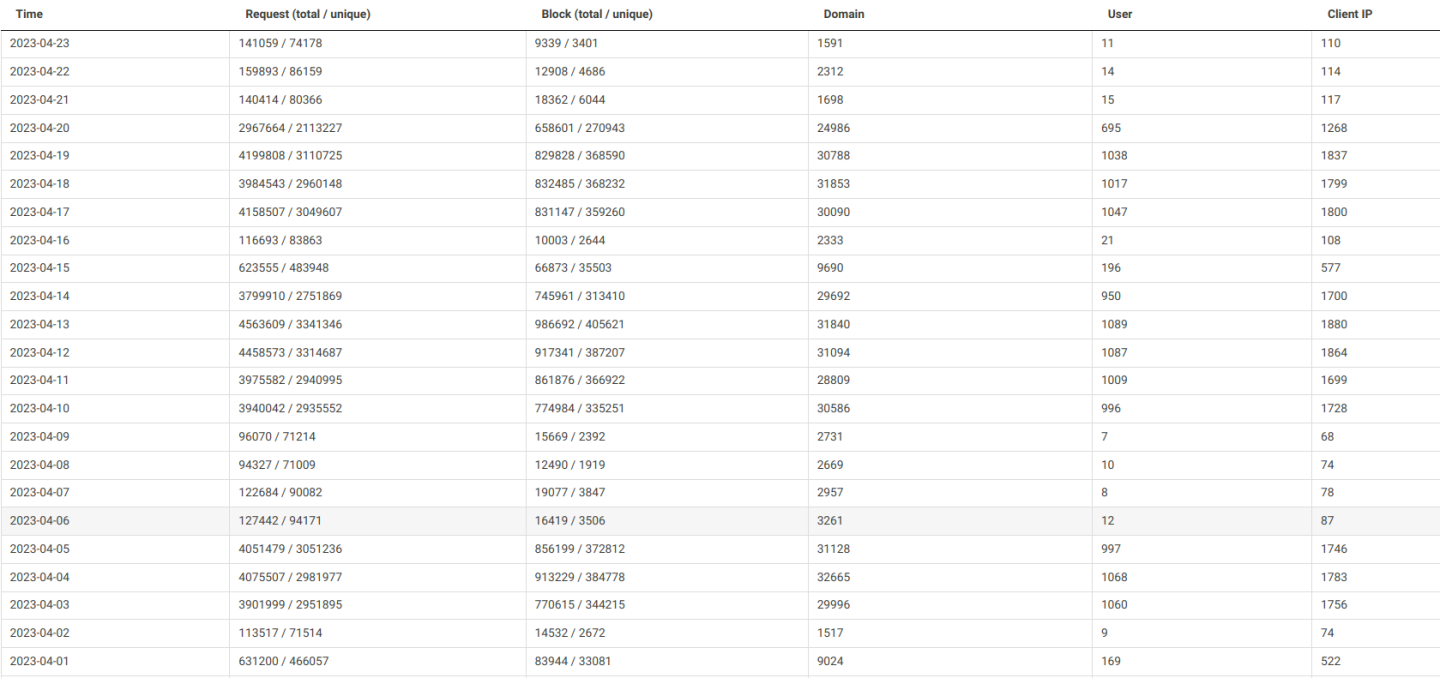The image size is (1440, 678).
Task: Click the user count 7 for 2023-04-09
Action: [1104, 436]
